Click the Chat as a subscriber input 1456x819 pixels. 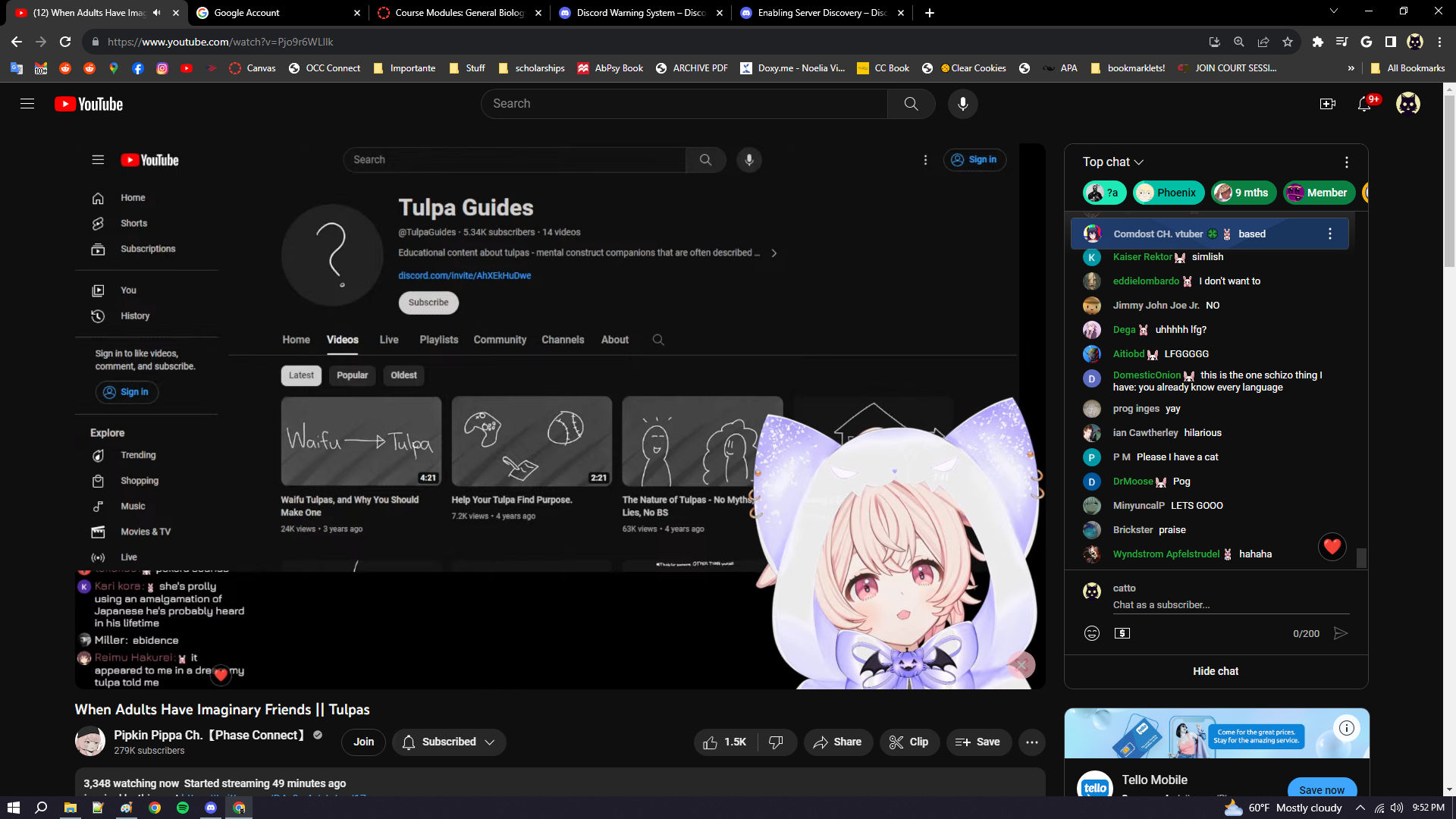[1231, 605]
